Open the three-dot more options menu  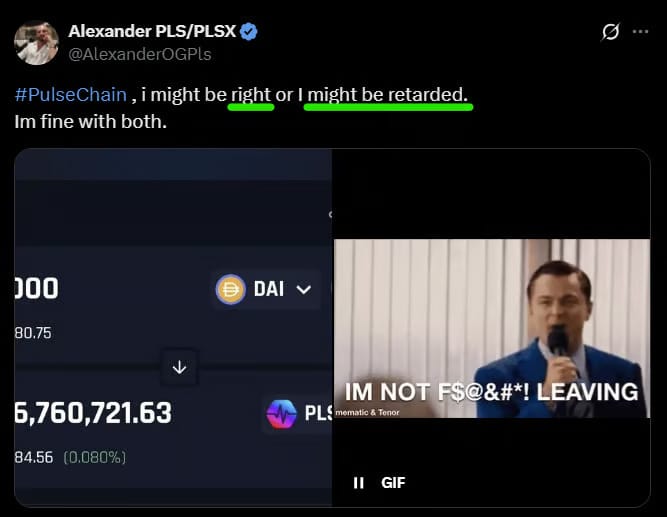pos(640,31)
